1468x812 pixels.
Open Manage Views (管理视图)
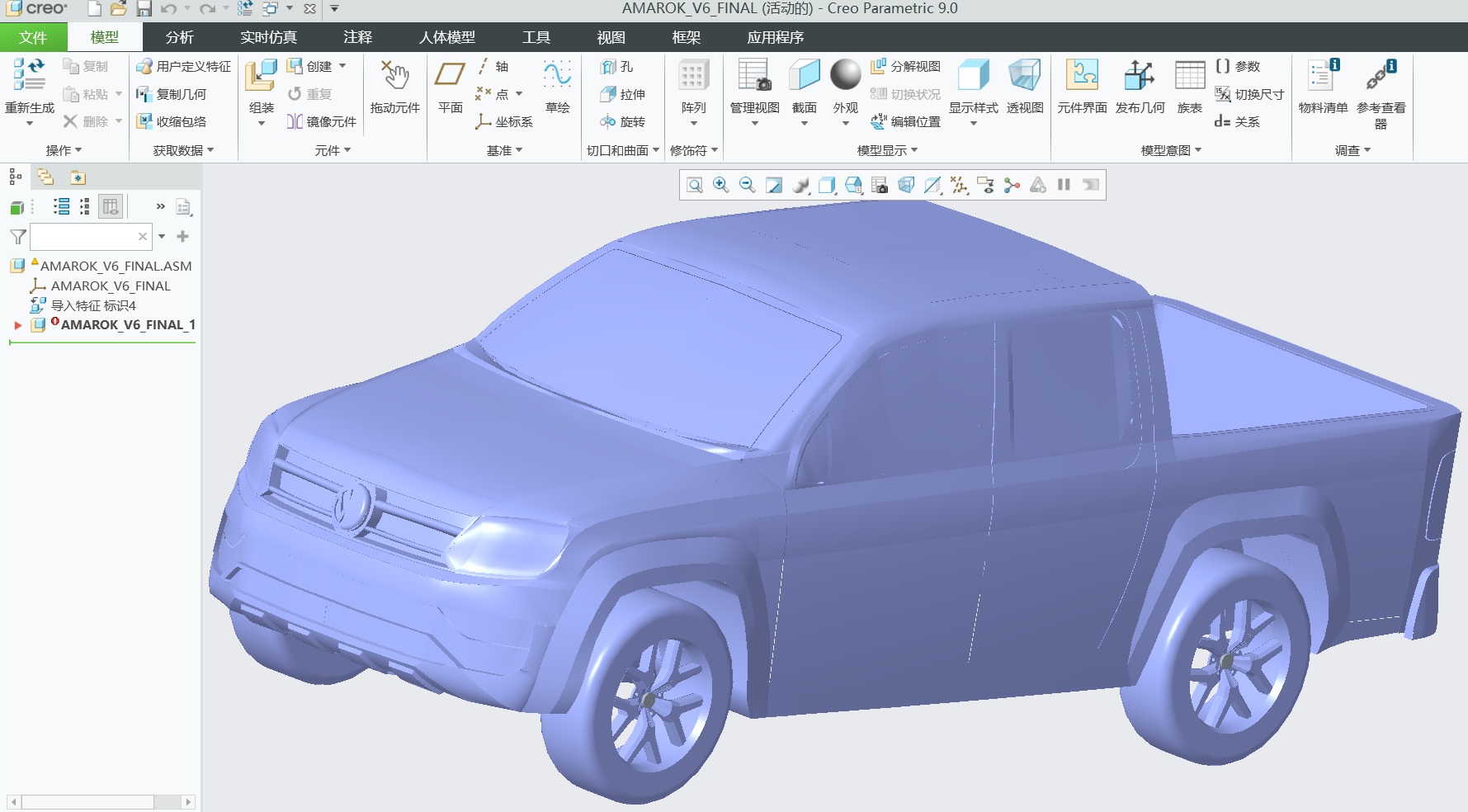(x=755, y=87)
